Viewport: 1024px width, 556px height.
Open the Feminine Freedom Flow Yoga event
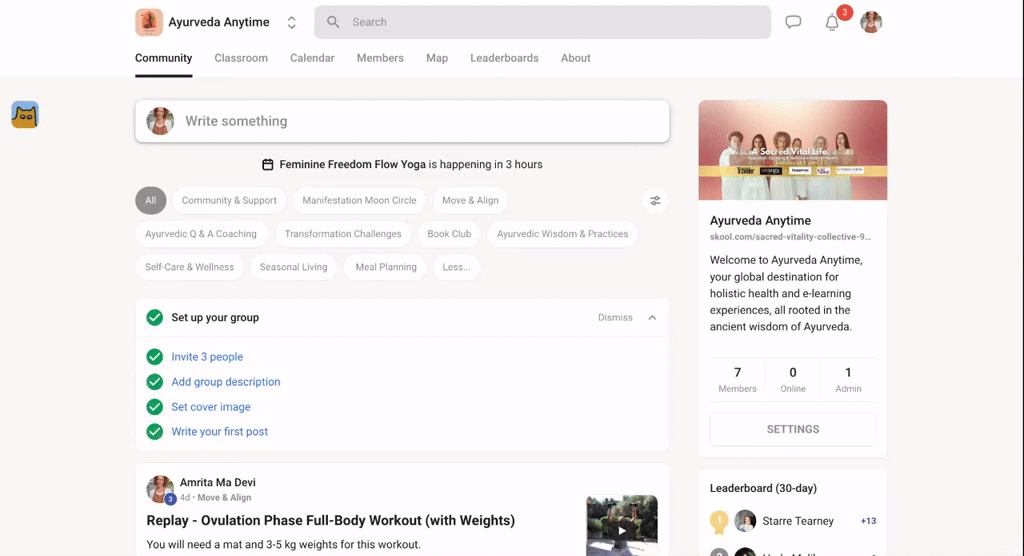point(353,165)
